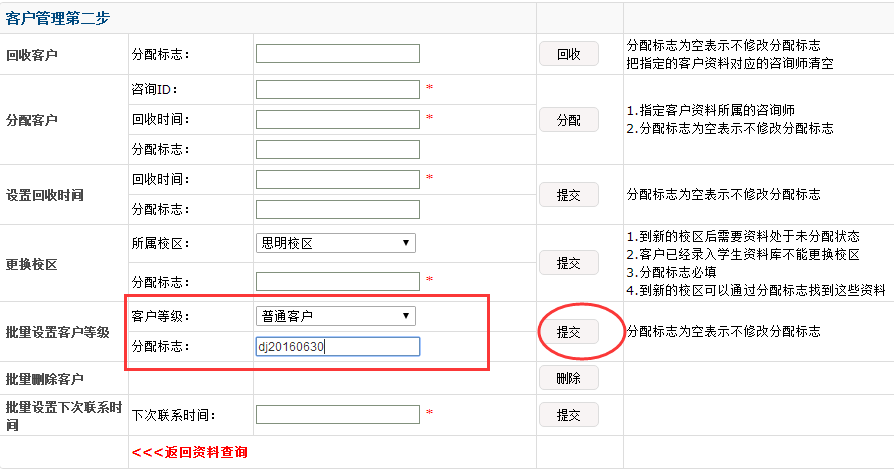
Task: Click note 3.分配标志必填
Action: pos(671,272)
